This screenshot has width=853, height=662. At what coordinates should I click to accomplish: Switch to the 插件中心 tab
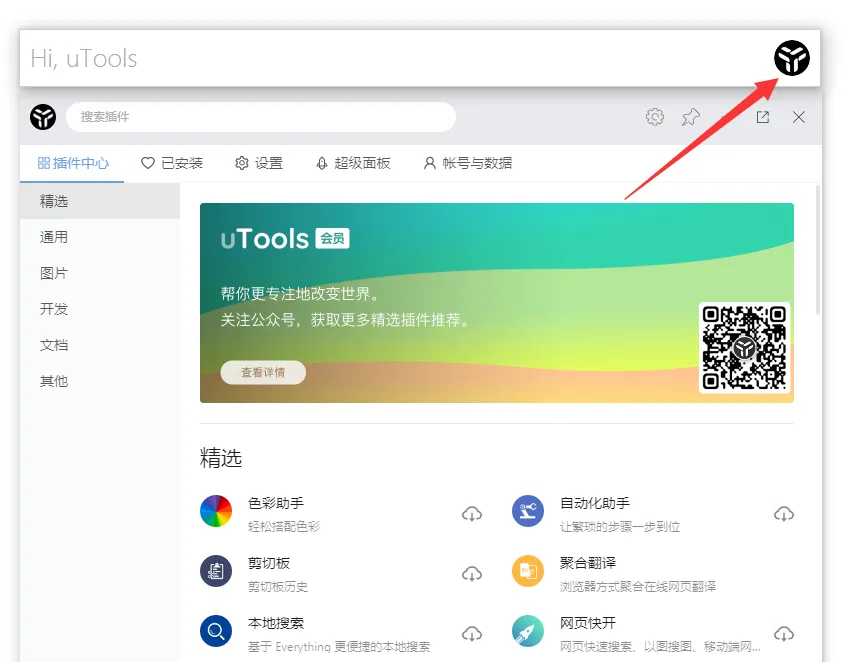[x=73, y=163]
